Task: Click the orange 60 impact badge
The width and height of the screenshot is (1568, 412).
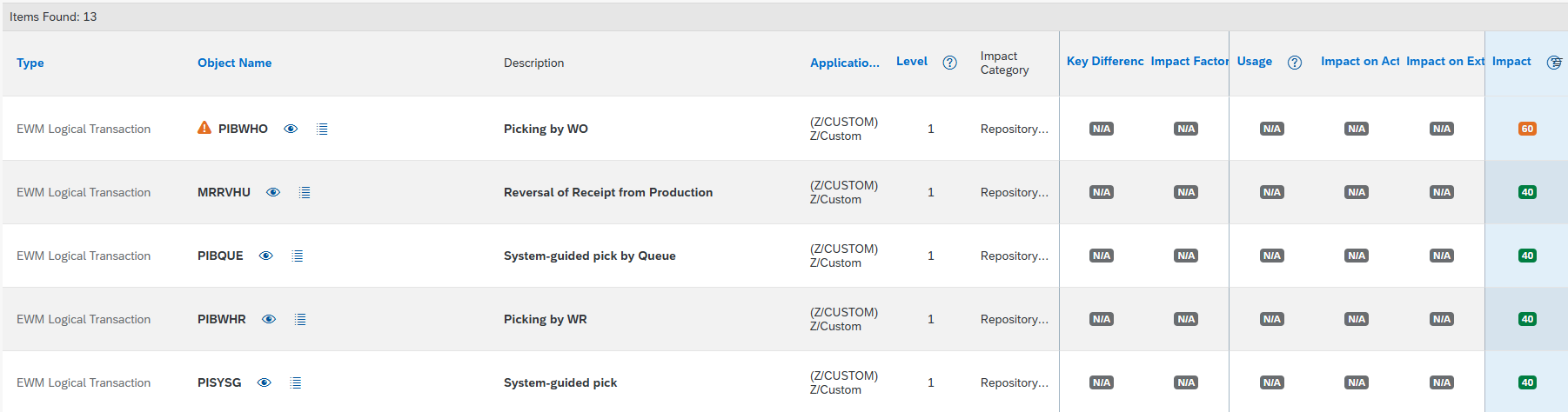Action: pyautogui.click(x=1527, y=129)
